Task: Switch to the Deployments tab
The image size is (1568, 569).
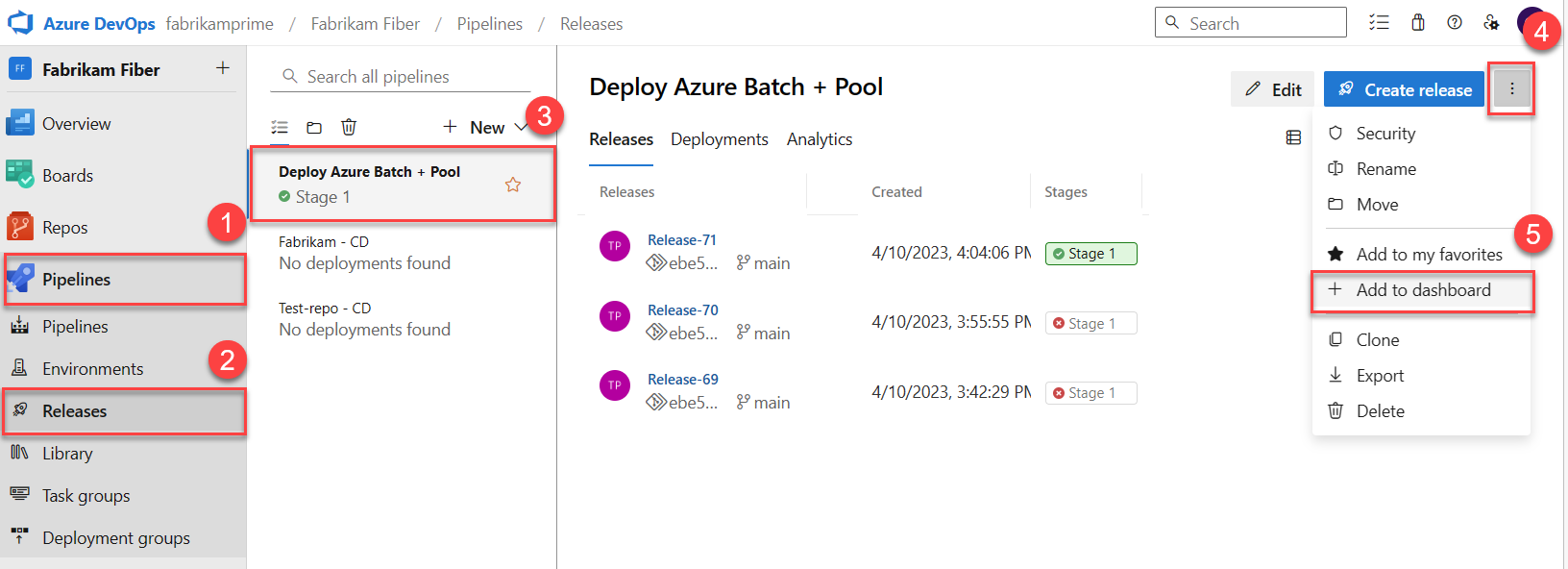Action: click(719, 139)
